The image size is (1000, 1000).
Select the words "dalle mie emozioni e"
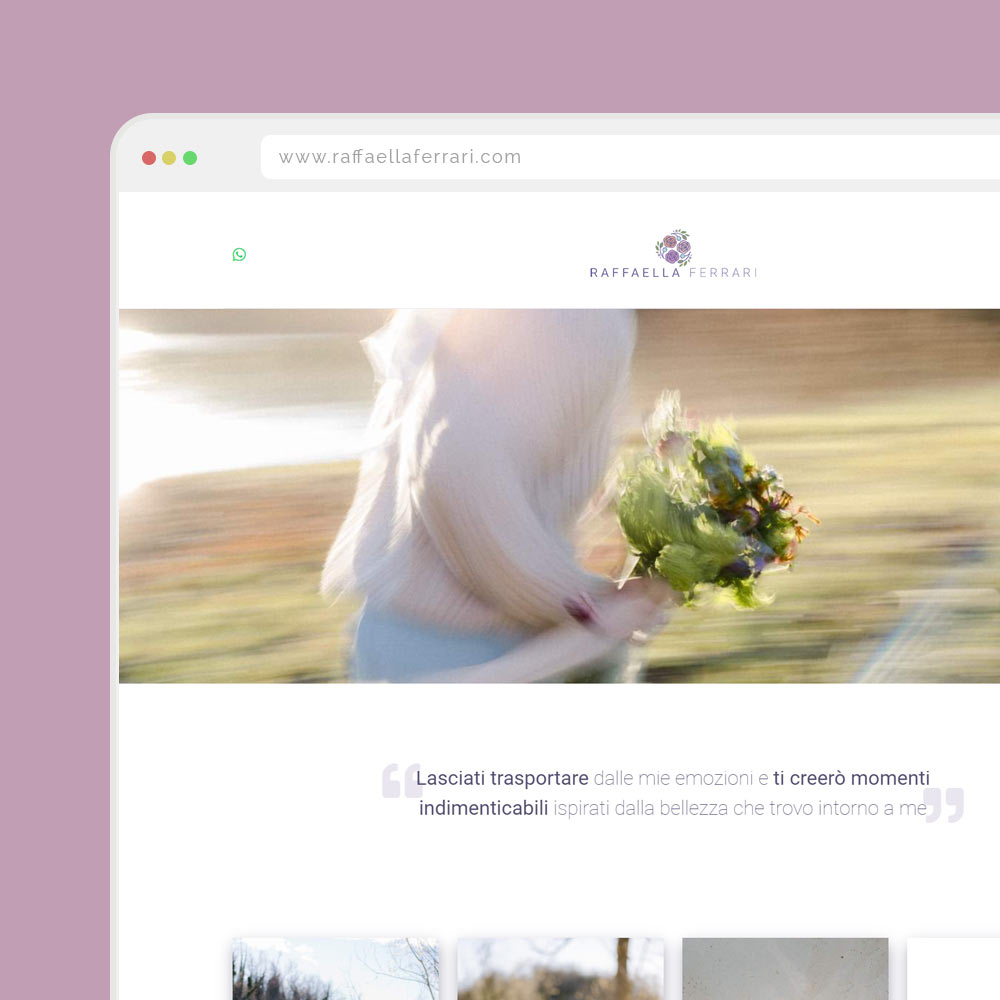[x=680, y=778]
